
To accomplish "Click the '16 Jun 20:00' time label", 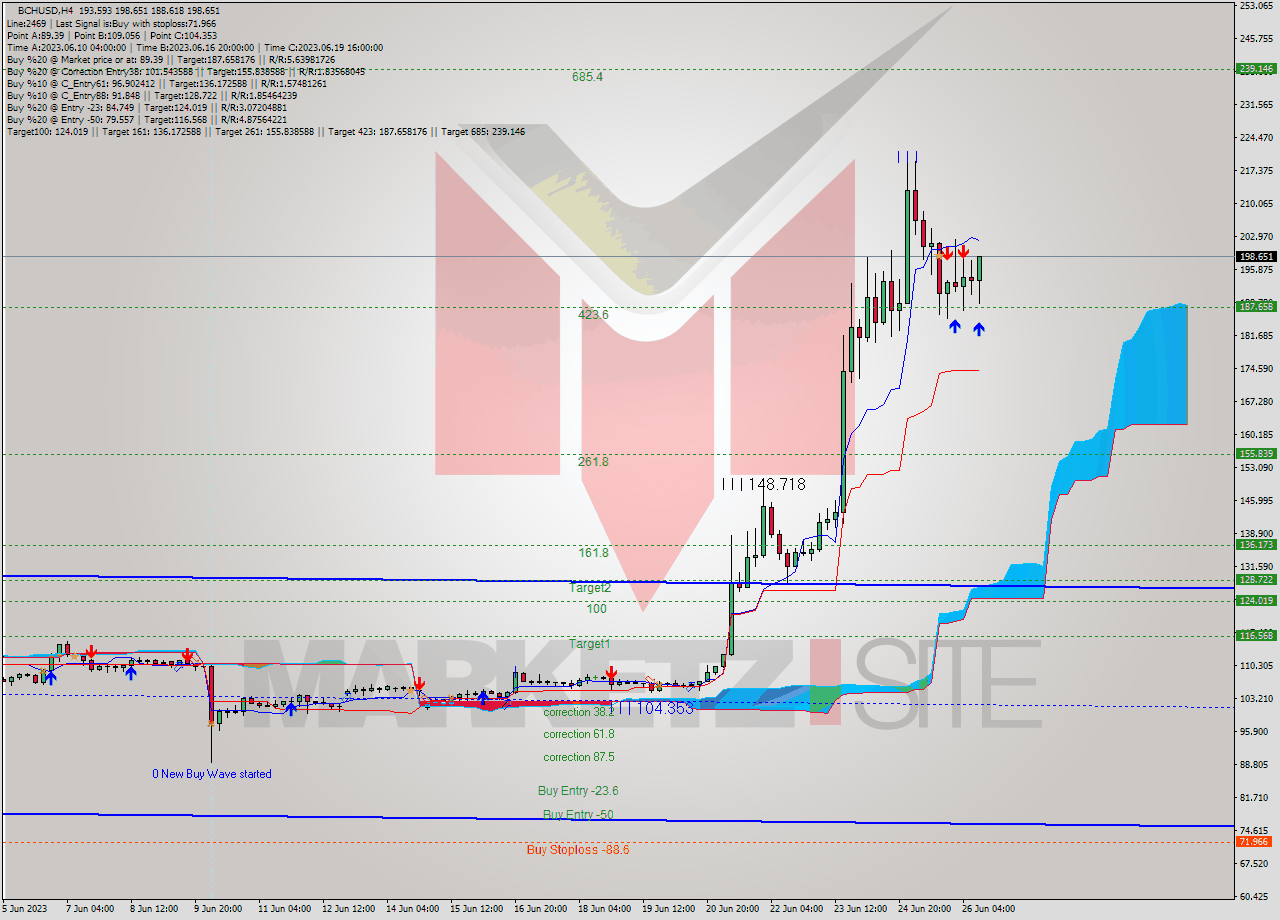I will click(542, 910).
